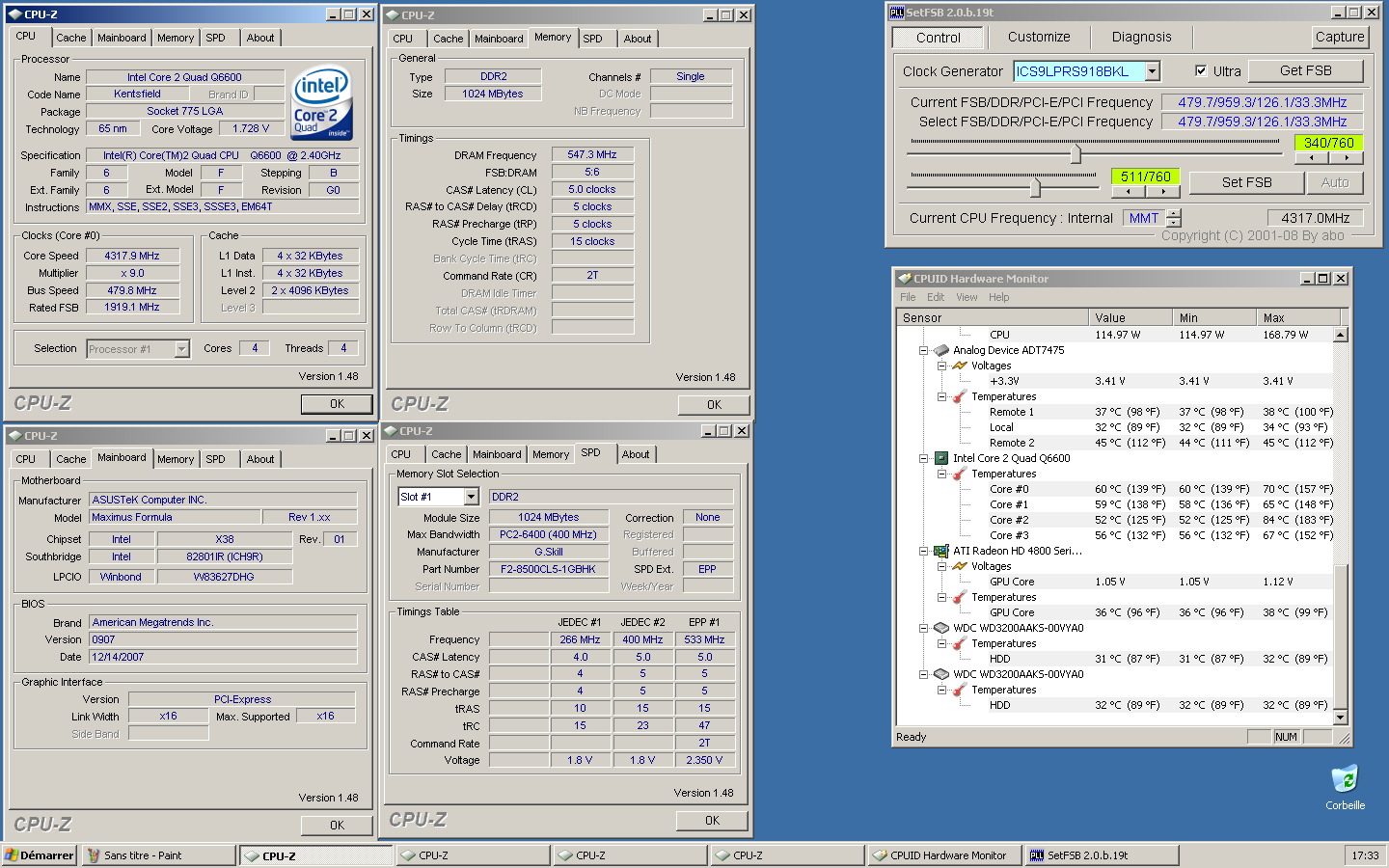Click the Auto button in SetFSB
Viewport: 1389px width, 868px height.
point(1334,182)
